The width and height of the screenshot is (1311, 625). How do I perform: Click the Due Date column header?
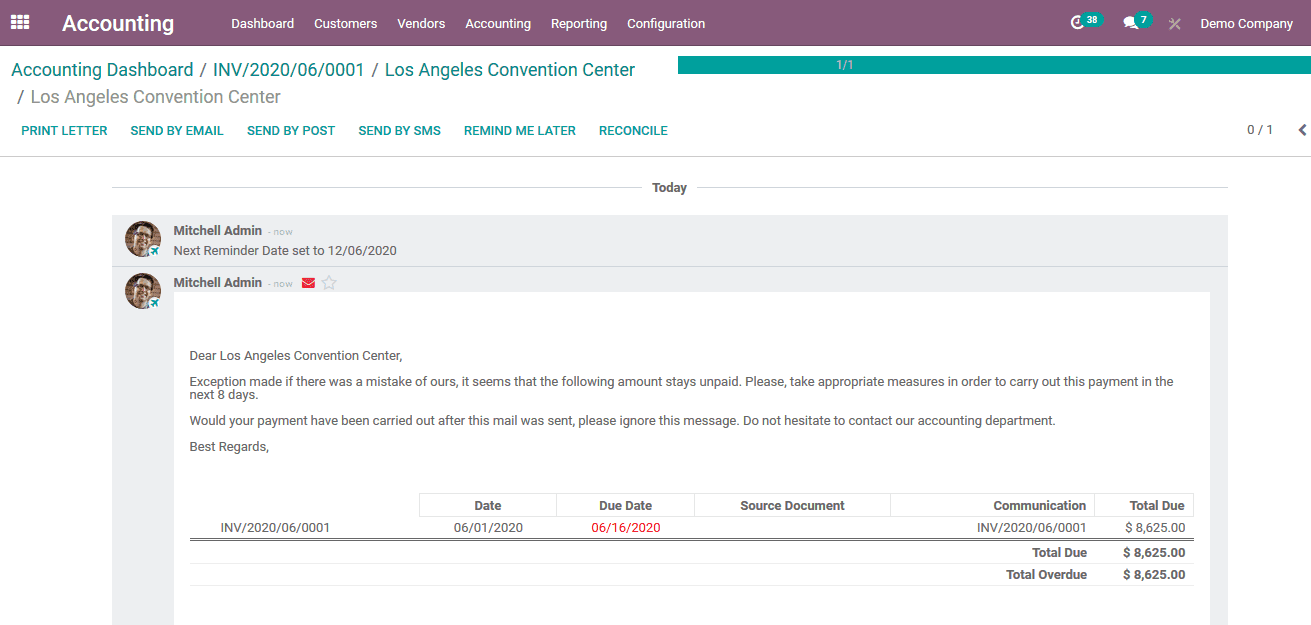tap(625, 505)
